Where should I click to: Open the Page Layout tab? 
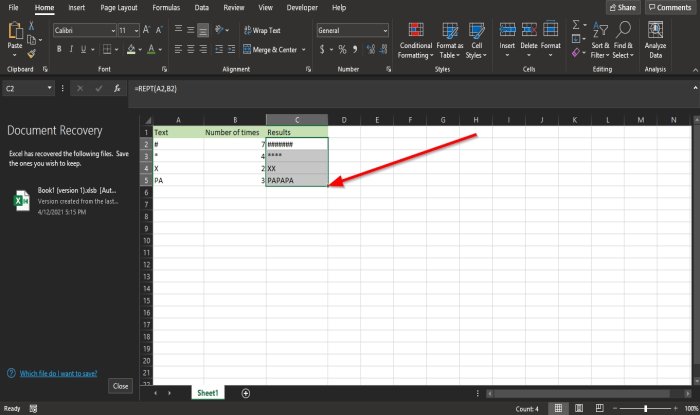(120, 7)
